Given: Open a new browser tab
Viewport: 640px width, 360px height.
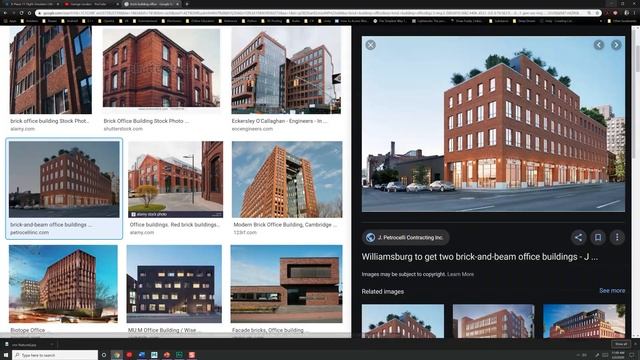Looking at the screenshot, I should click(x=187, y=4).
